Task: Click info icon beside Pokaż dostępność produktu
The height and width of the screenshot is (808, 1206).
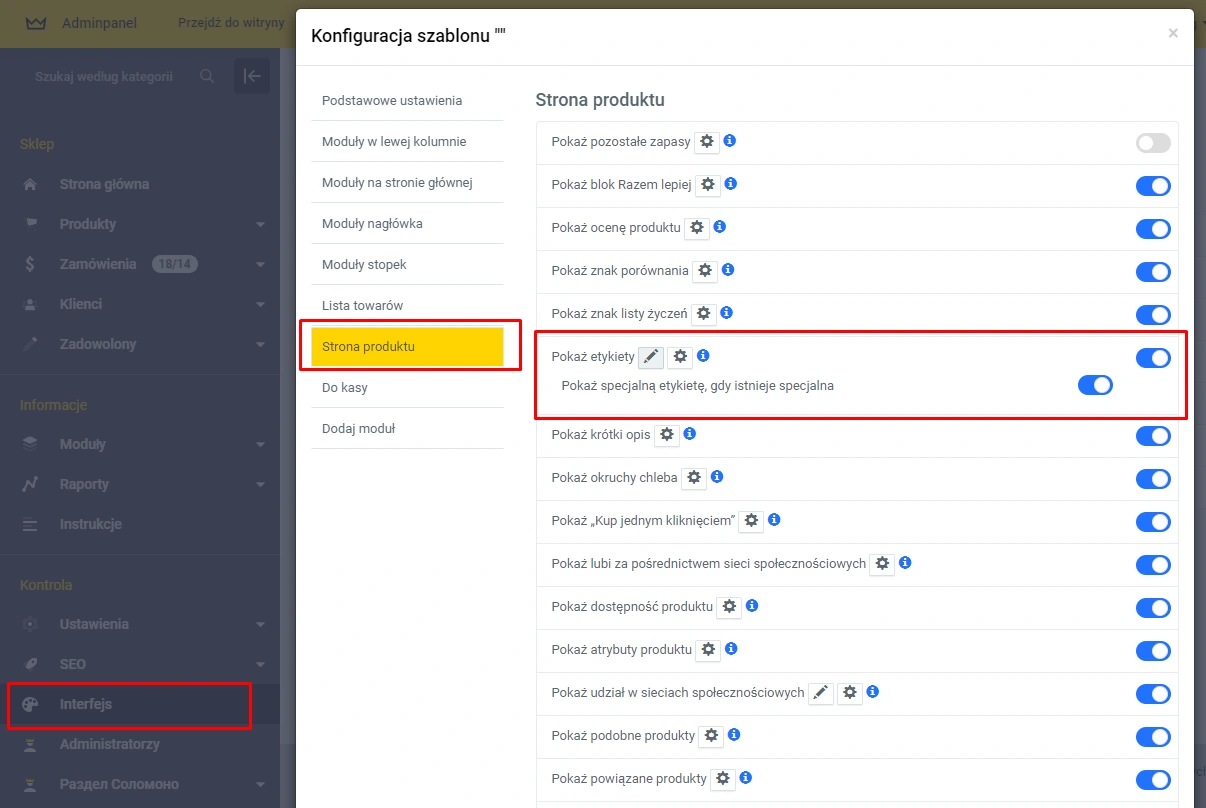Action: [752, 606]
